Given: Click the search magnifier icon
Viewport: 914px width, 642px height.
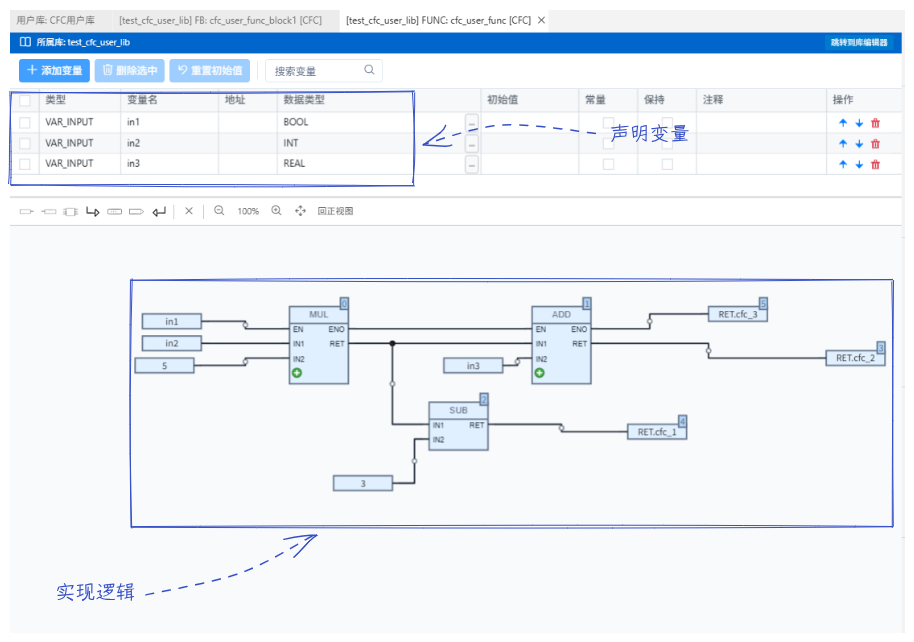Looking at the screenshot, I should click(x=369, y=70).
